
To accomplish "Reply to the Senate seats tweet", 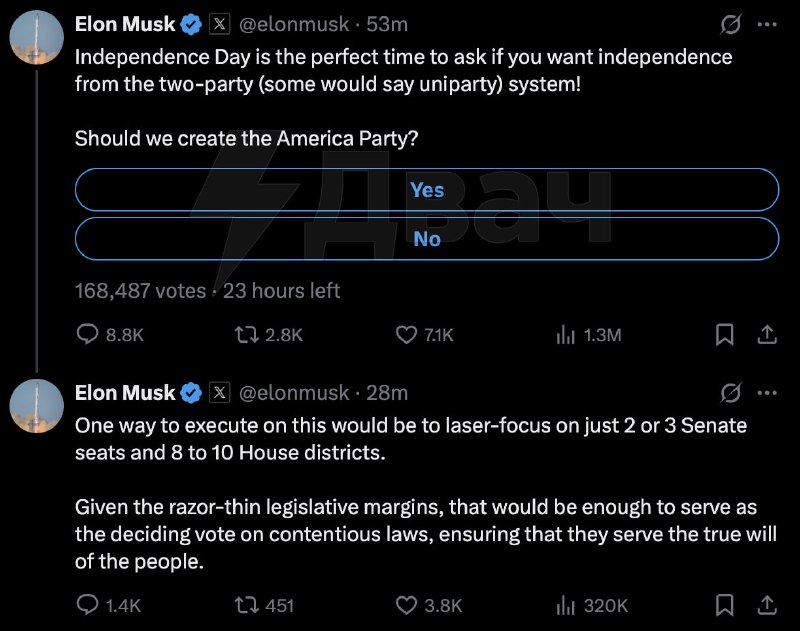I will [x=108, y=605].
